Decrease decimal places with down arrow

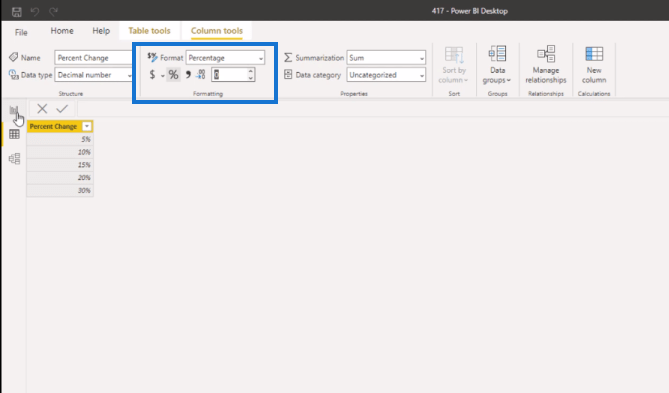251,78
